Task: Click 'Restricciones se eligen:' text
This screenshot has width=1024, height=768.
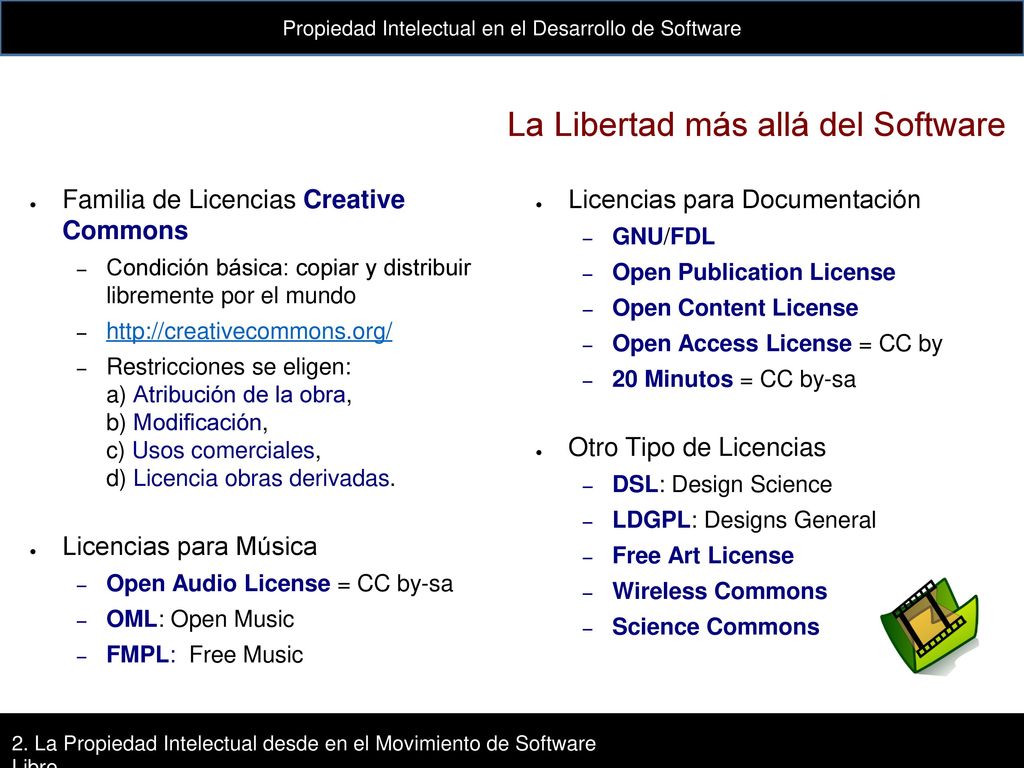Action: click(229, 367)
